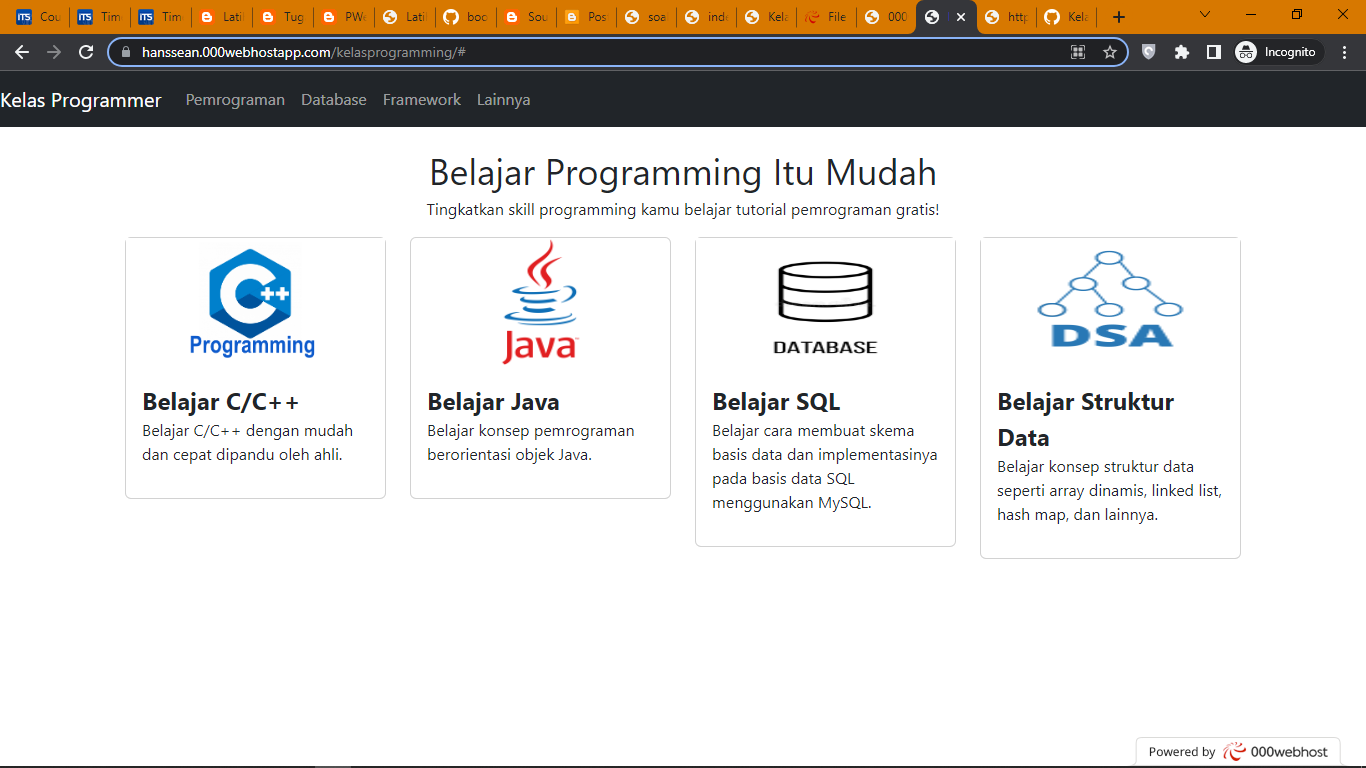Image resolution: width=1366 pixels, height=768 pixels.
Task: Switch to the 'PW' Blogger tab
Action: 342,17
